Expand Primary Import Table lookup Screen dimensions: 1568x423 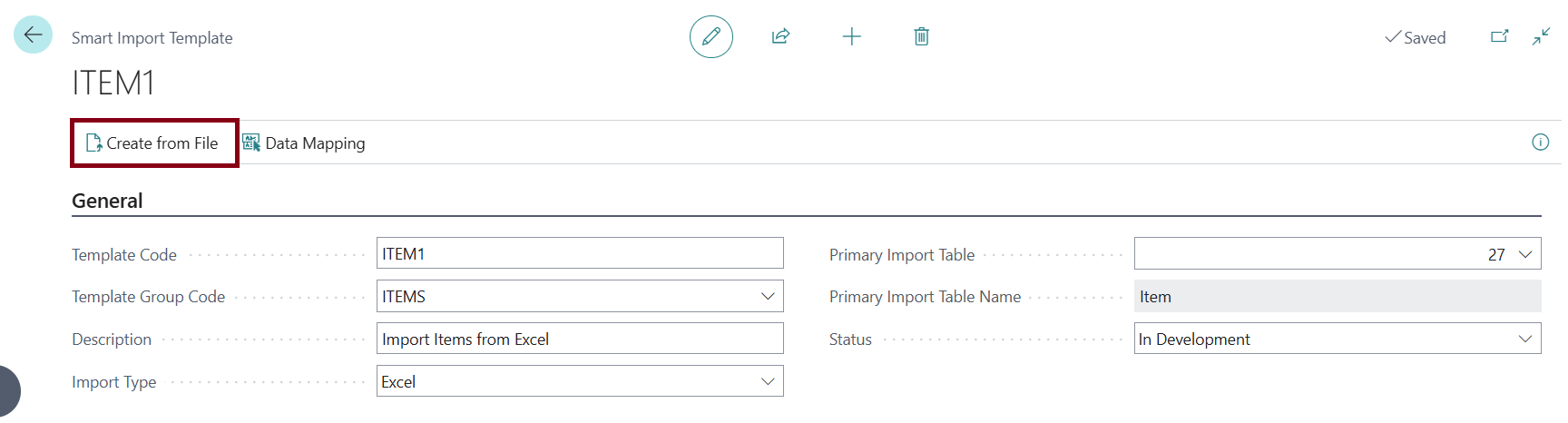pyautogui.click(x=1525, y=254)
